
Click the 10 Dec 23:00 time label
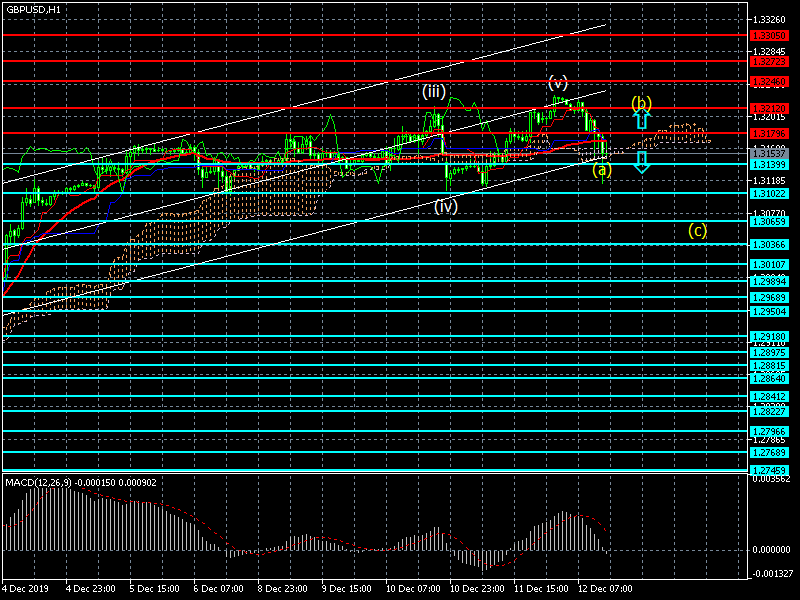(x=478, y=588)
